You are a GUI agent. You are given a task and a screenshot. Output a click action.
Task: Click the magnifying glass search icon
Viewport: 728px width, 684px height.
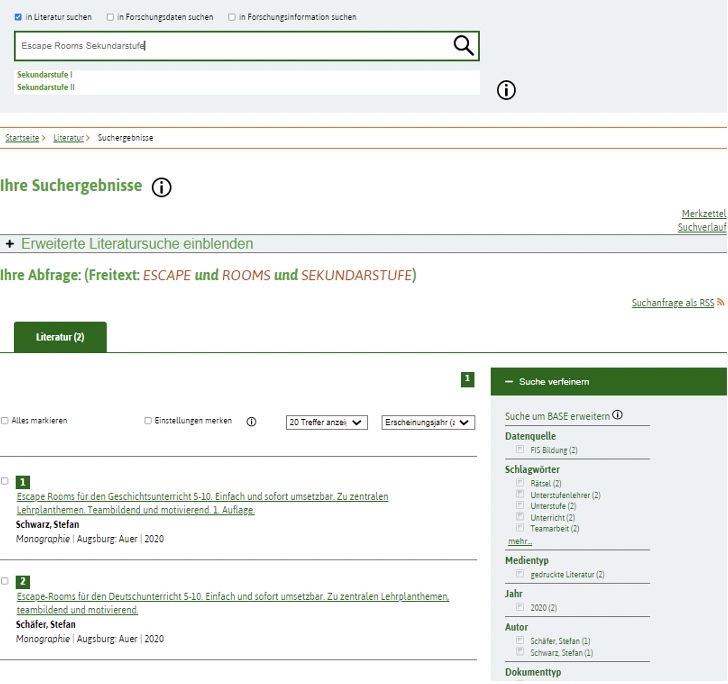463,45
